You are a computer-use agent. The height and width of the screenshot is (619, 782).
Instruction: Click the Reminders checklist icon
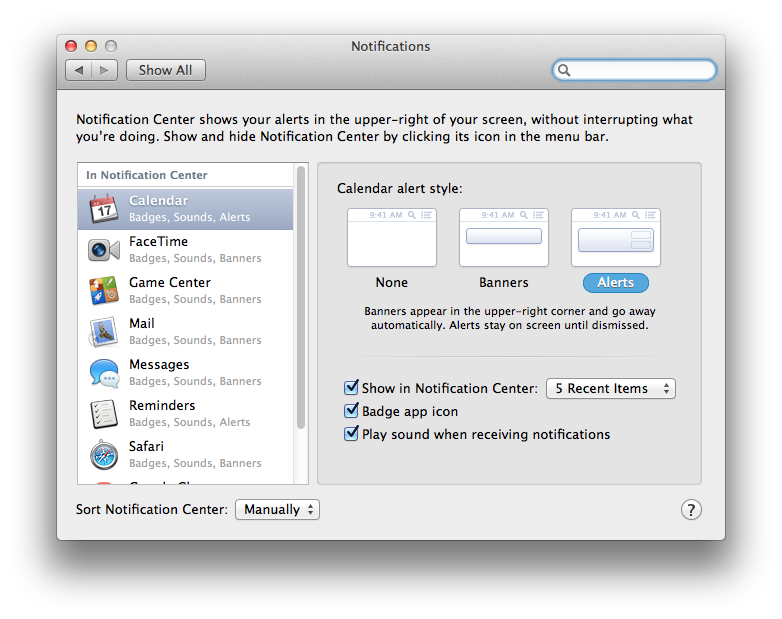104,413
